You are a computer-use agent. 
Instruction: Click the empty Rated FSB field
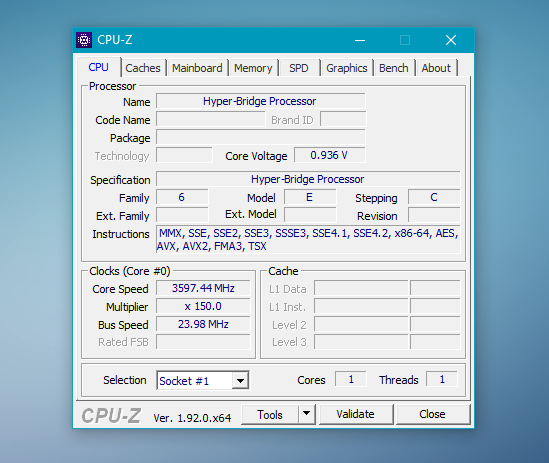click(x=203, y=342)
